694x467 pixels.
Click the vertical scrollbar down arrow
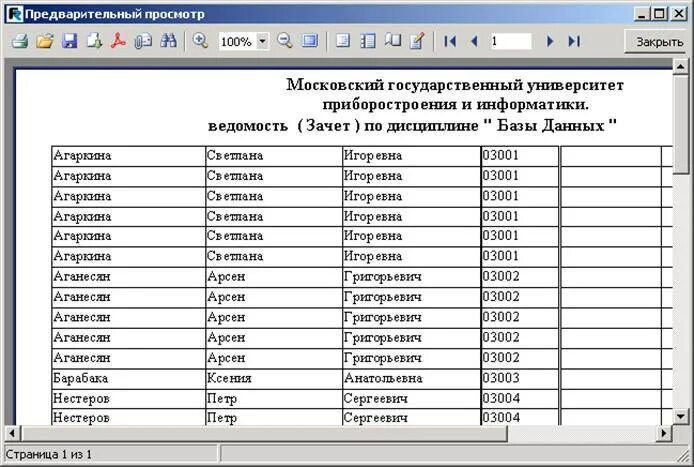(x=680, y=416)
